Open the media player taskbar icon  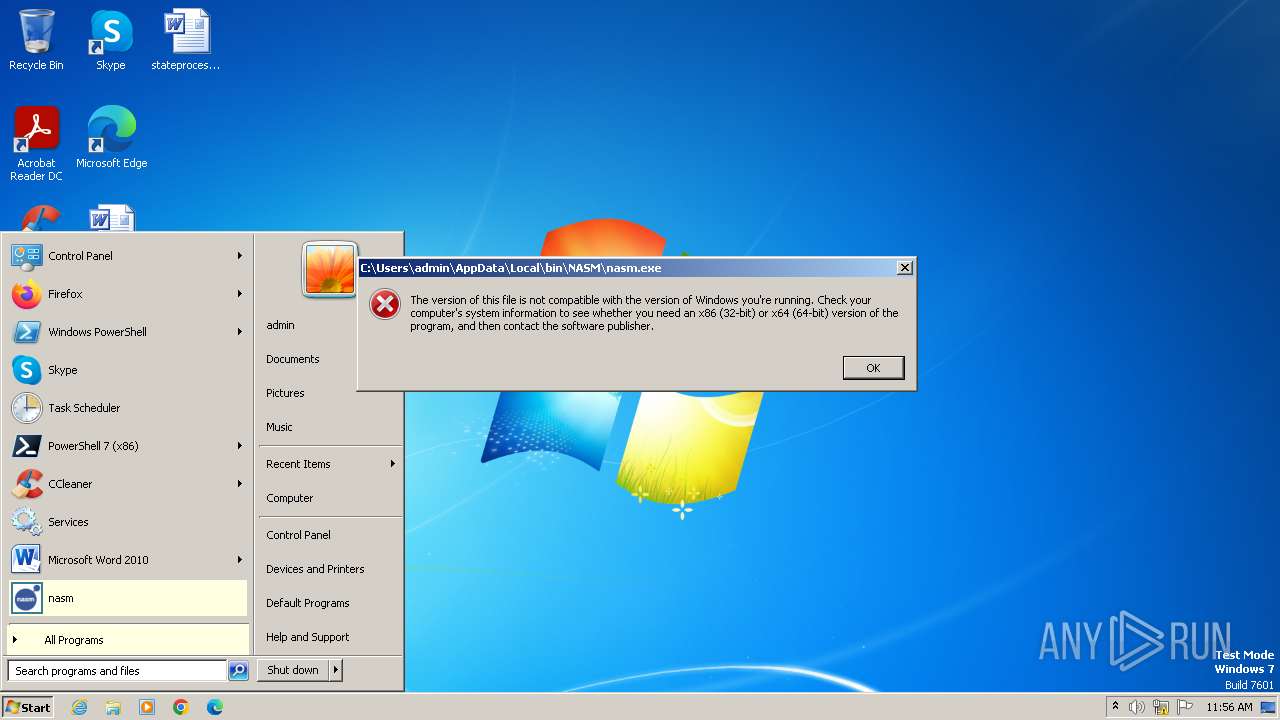(147, 707)
